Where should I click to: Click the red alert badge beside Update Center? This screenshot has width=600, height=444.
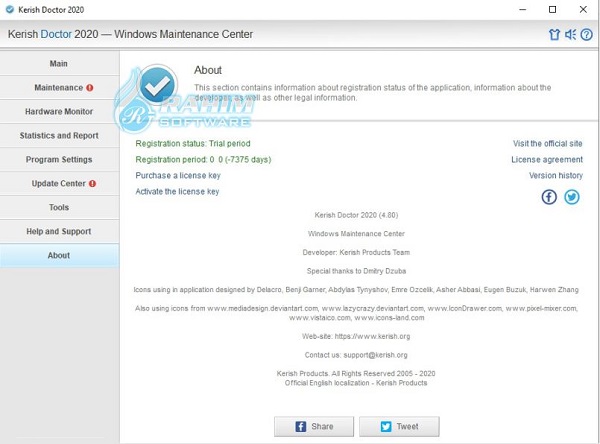(x=92, y=183)
